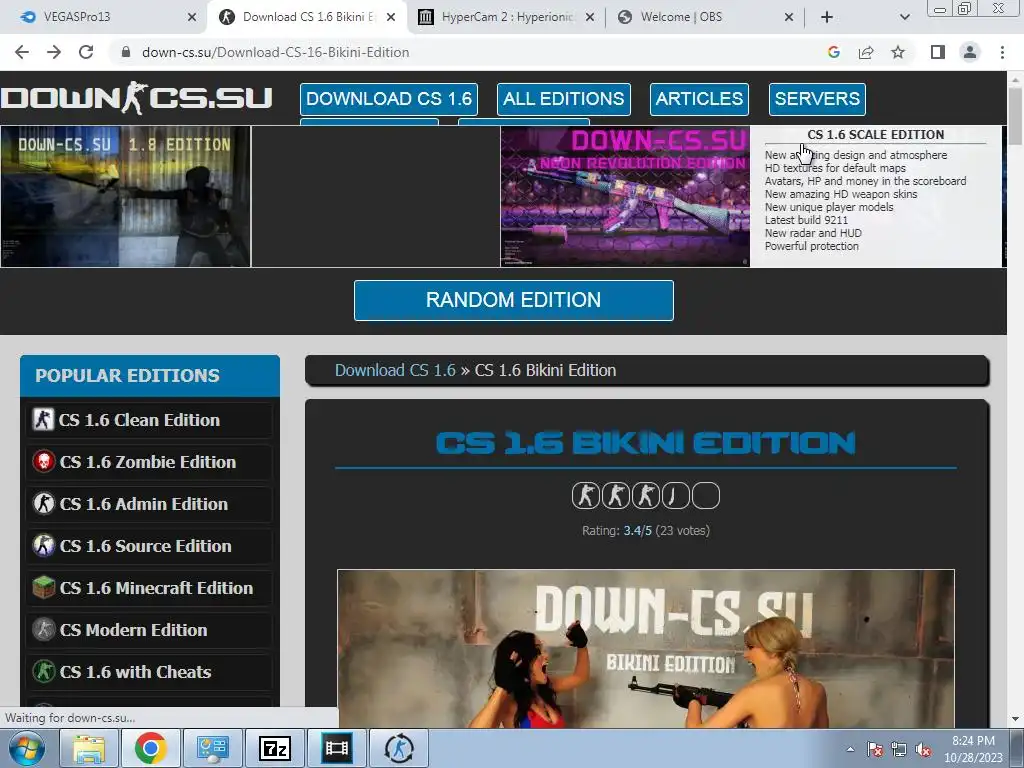
Task: Go back with the browser back arrow
Action: [x=22, y=52]
